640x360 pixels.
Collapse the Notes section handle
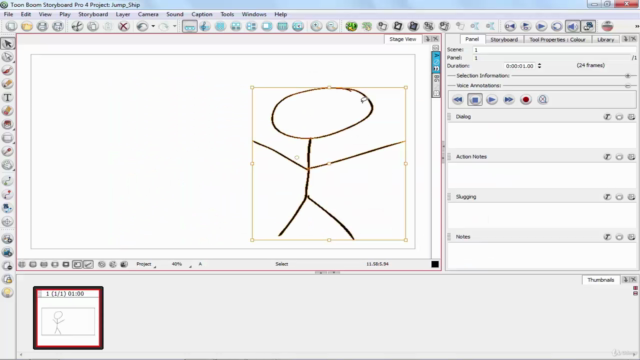[450, 237]
